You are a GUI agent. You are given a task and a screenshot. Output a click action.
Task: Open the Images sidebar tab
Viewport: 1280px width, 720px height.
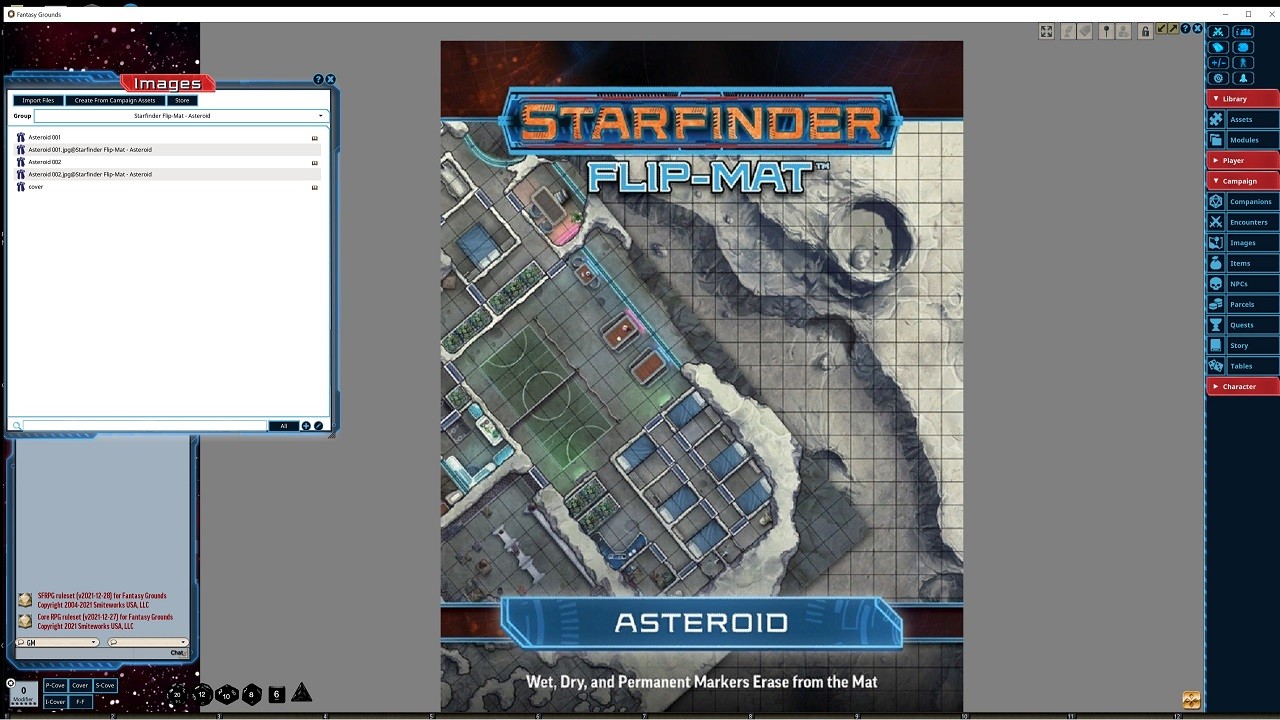(x=1241, y=242)
